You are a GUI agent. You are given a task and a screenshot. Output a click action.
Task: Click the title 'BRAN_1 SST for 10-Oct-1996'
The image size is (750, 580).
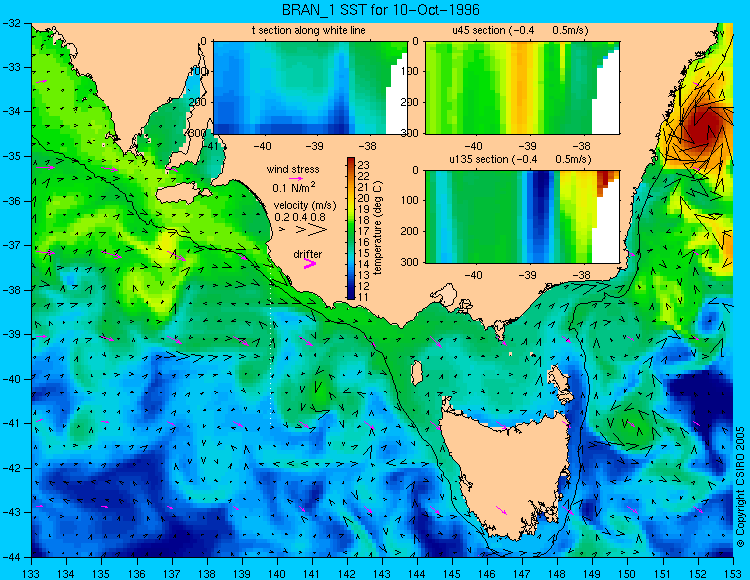coord(380,10)
